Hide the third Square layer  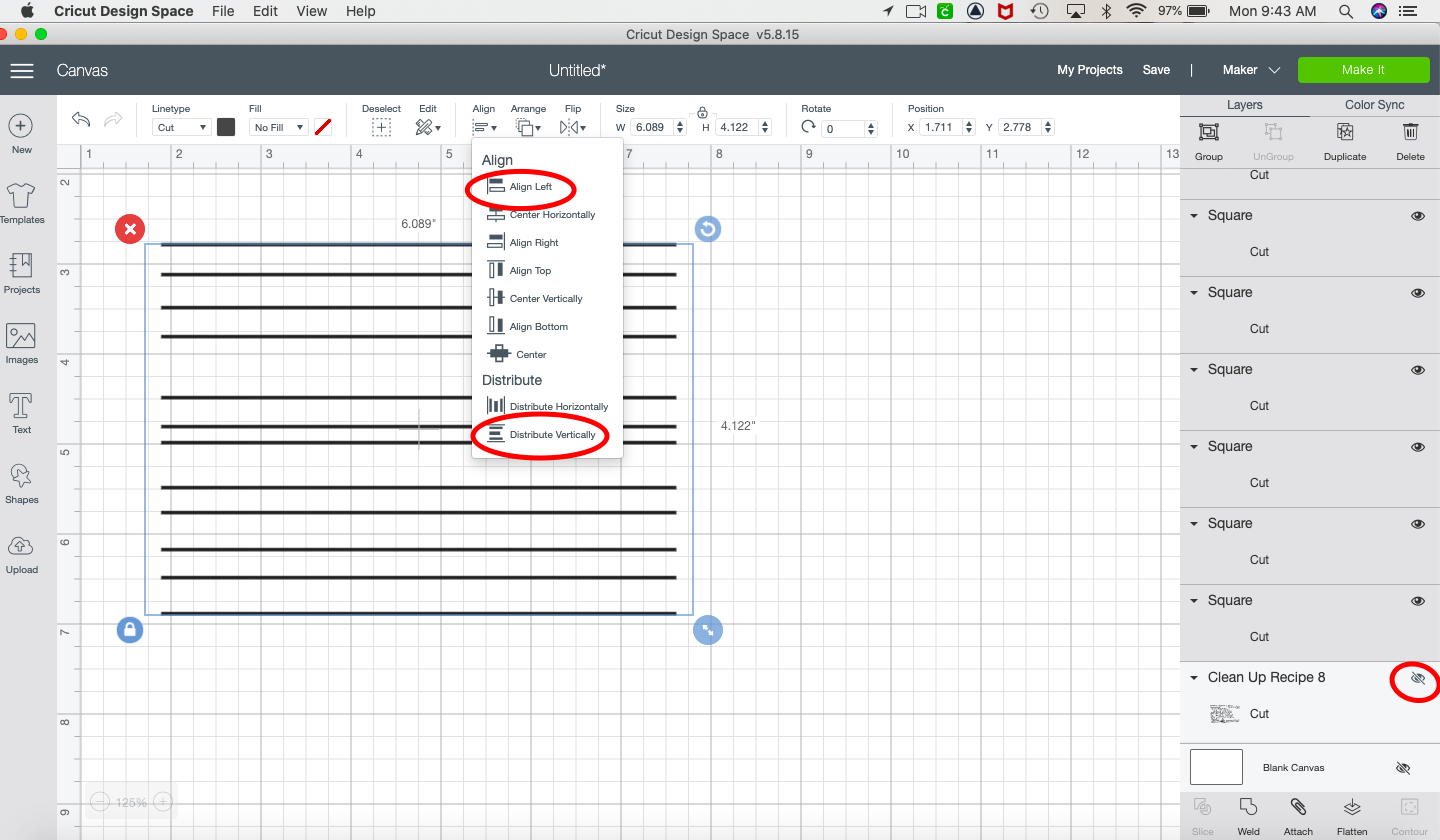pyautogui.click(x=1418, y=370)
